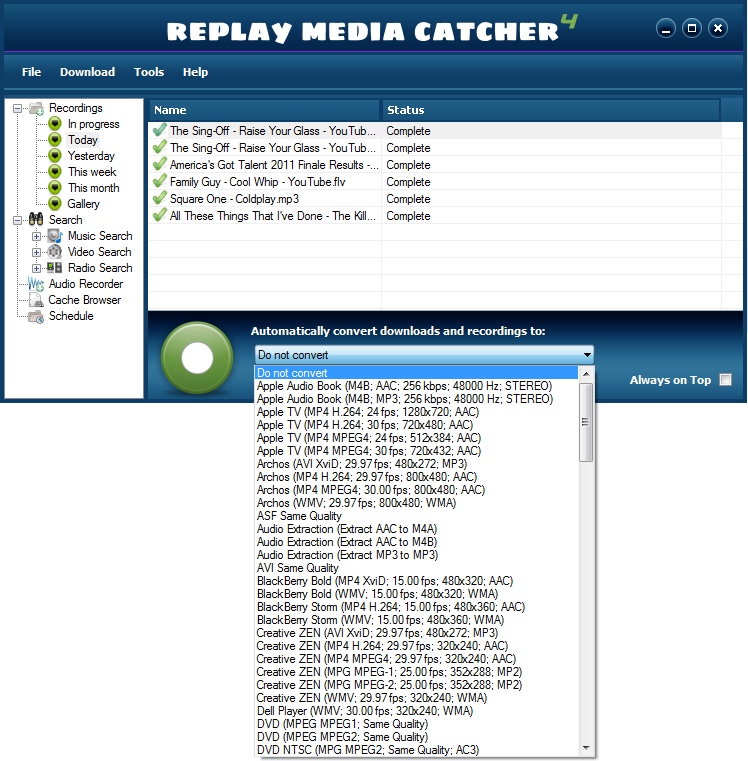
Task: Open Audio Recorder in sidebar
Action: 86,284
